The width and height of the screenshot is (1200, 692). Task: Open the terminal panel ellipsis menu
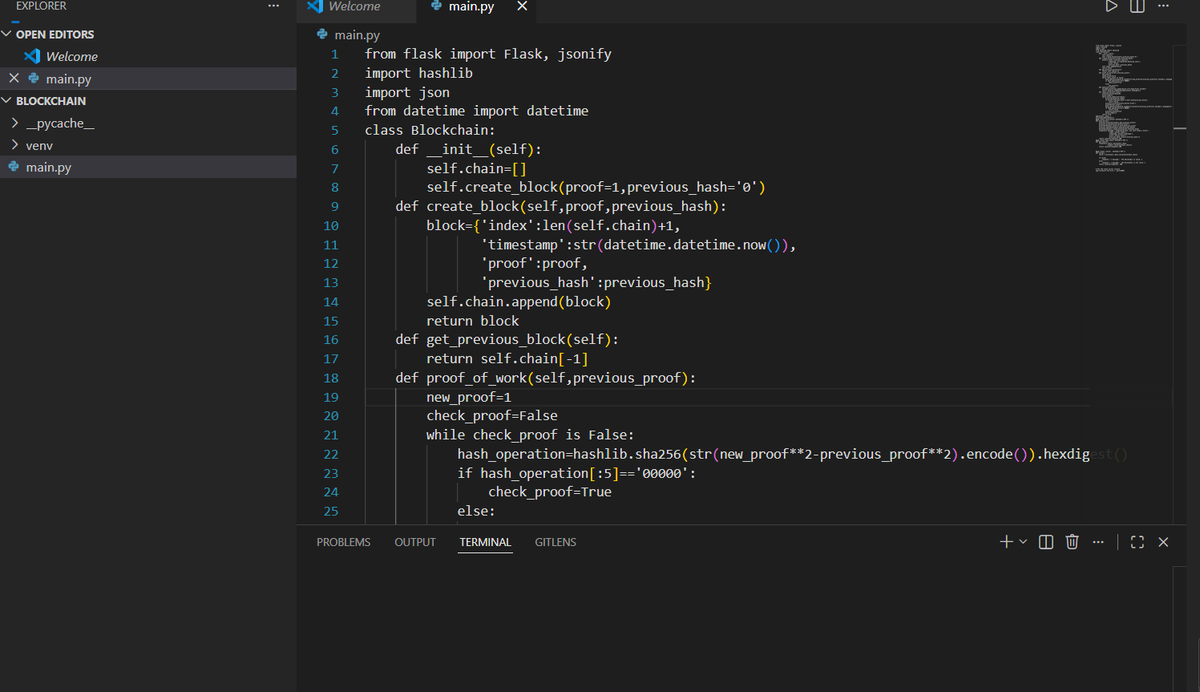[x=1098, y=542]
